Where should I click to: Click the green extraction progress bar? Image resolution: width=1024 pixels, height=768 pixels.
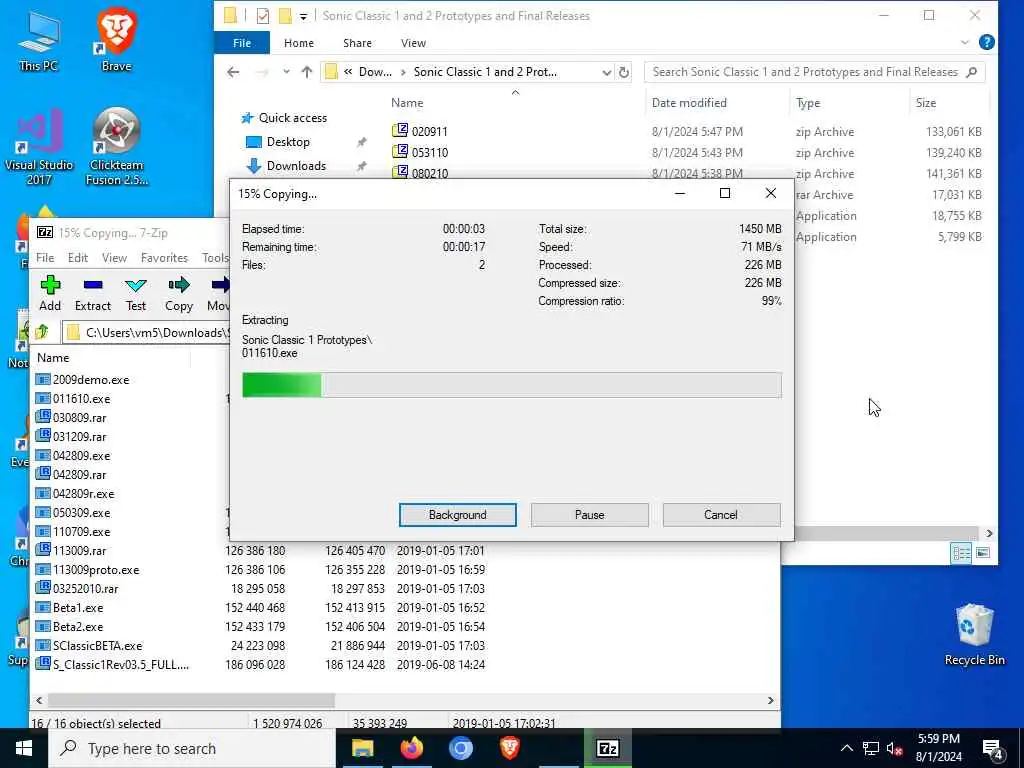pos(511,385)
